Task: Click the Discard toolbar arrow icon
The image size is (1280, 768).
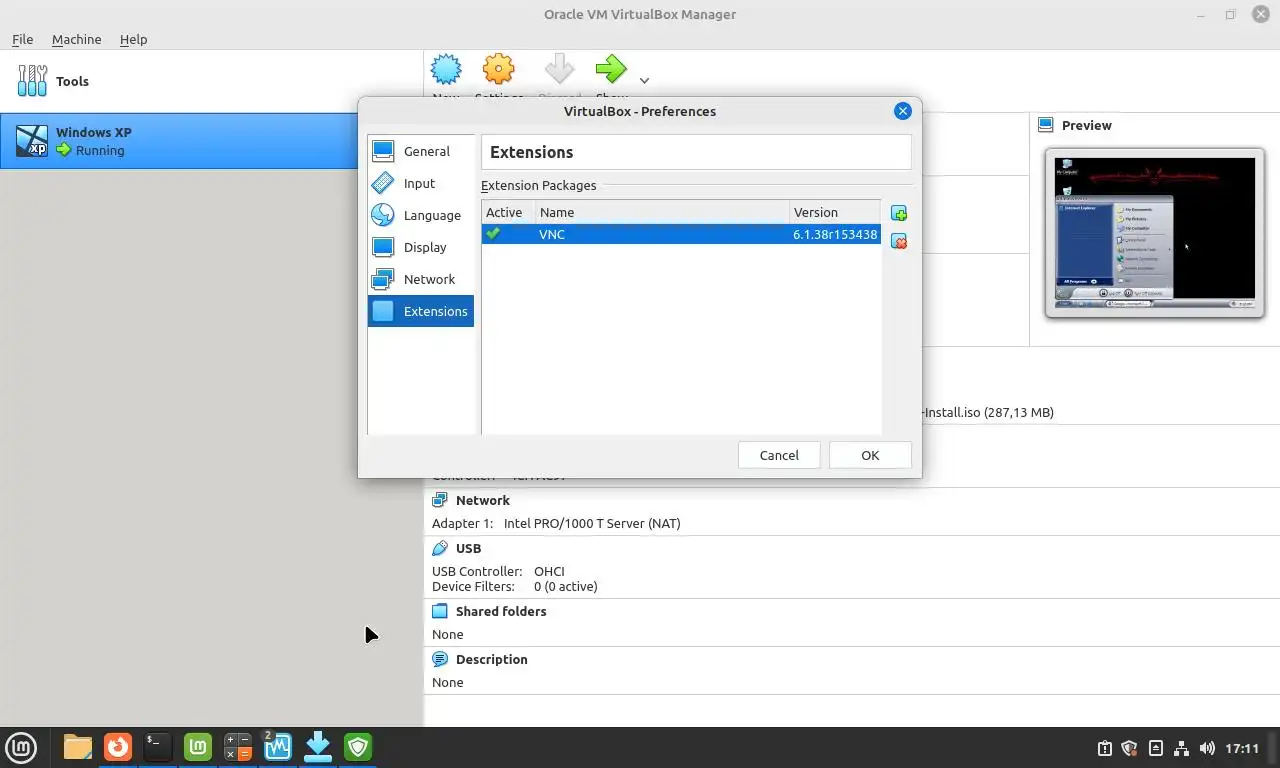Action: click(559, 69)
